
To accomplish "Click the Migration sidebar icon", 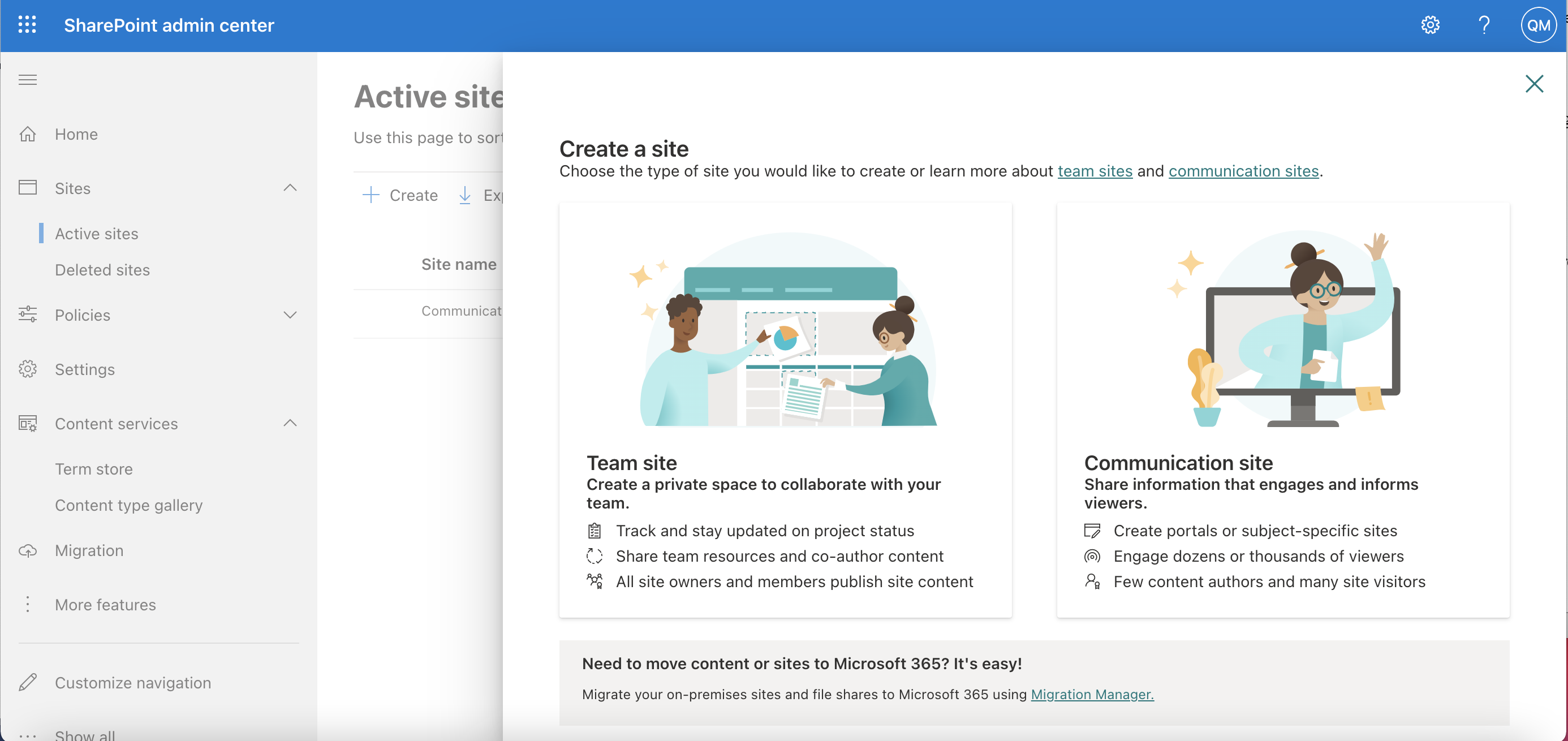I will pos(29,551).
